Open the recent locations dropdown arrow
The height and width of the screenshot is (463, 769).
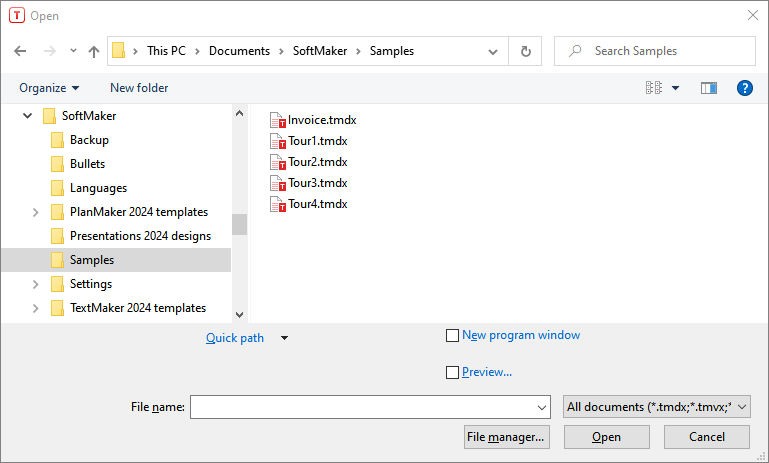73,51
